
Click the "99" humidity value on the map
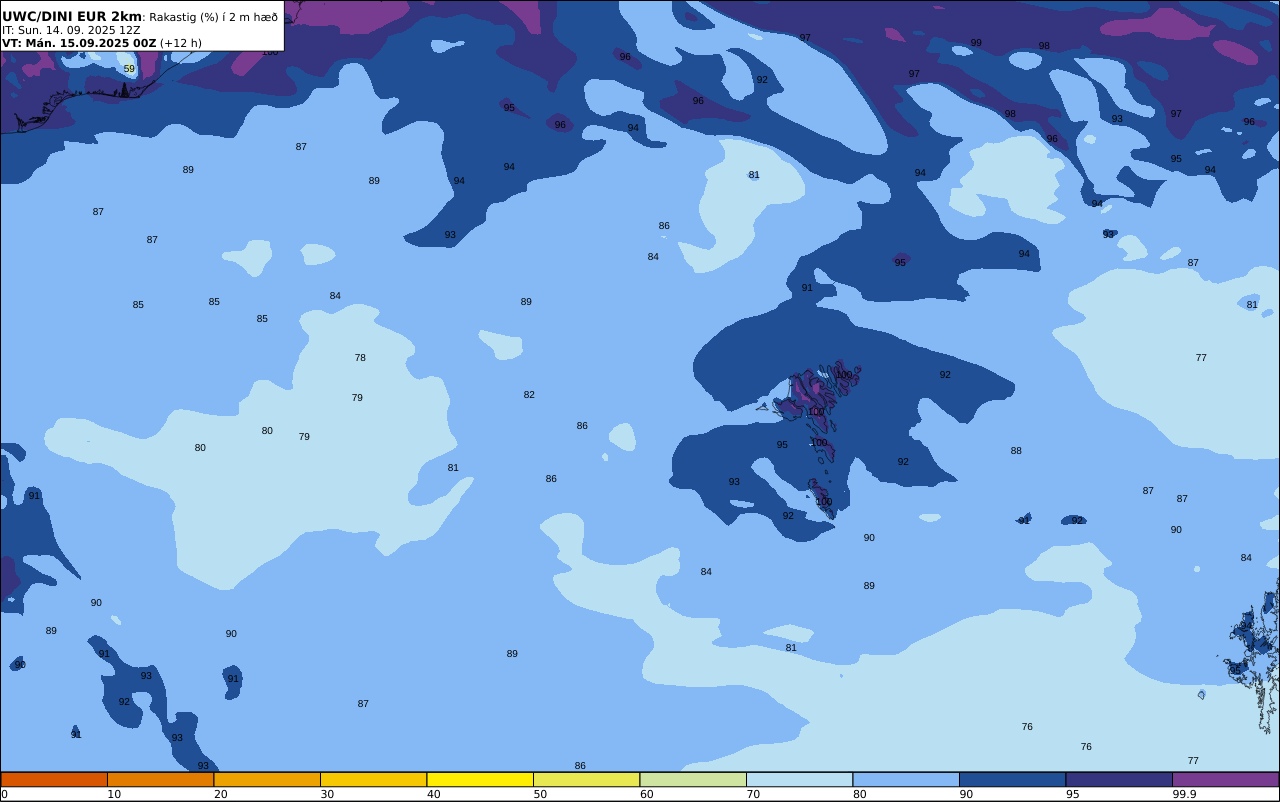tap(976, 43)
